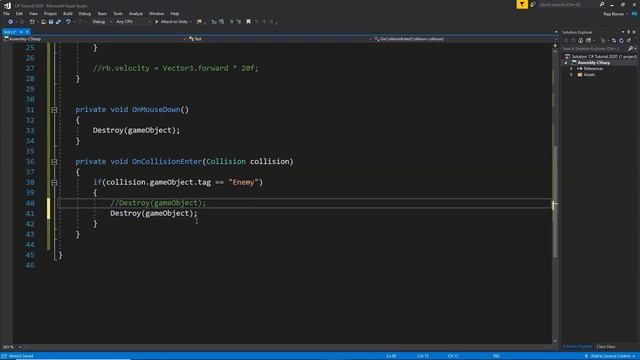Collapse the if-statement outline on line 38
This screenshot has height=360, width=640.
tap(54, 182)
